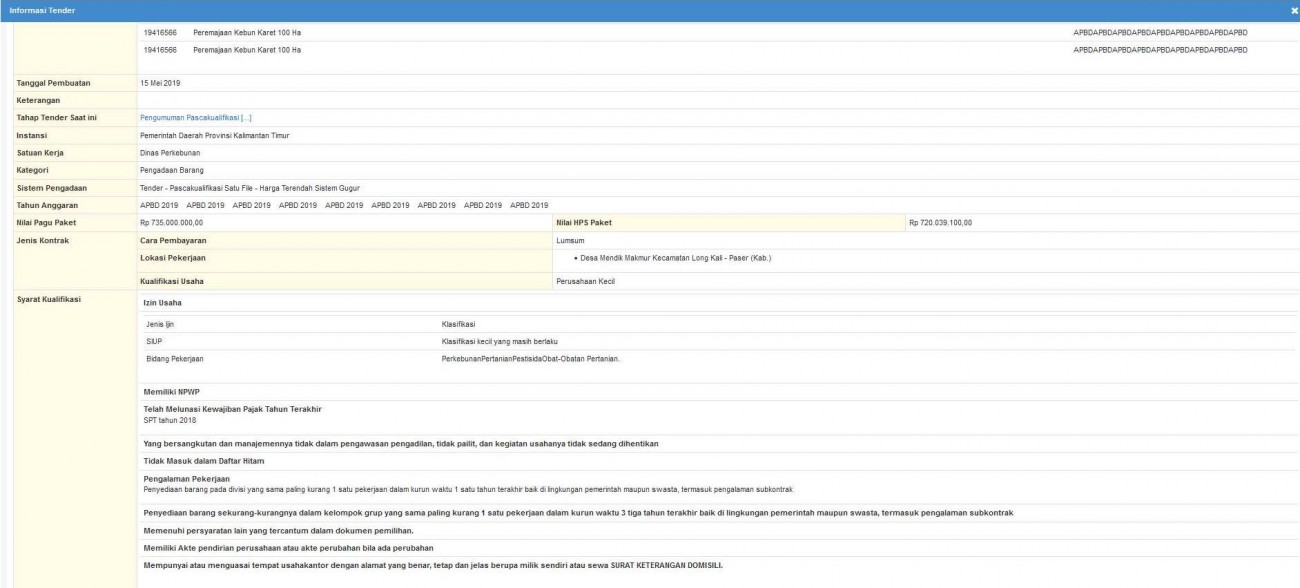The width and height of the screenshot is (1300, 588).
Task: Click the Tahap Tender Saat ini label
Action: (x=56, y=118)
